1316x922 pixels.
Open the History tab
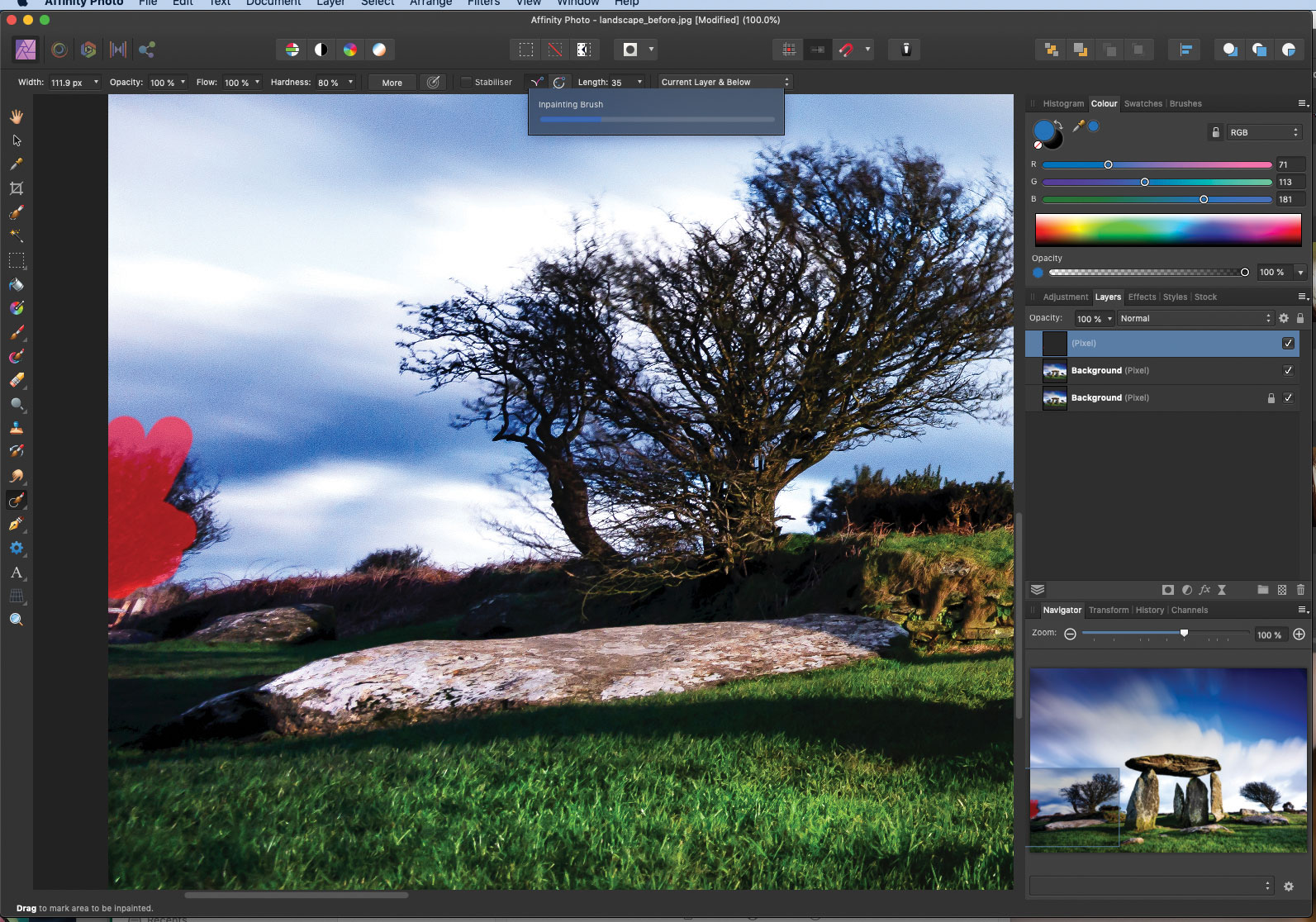1149,610
